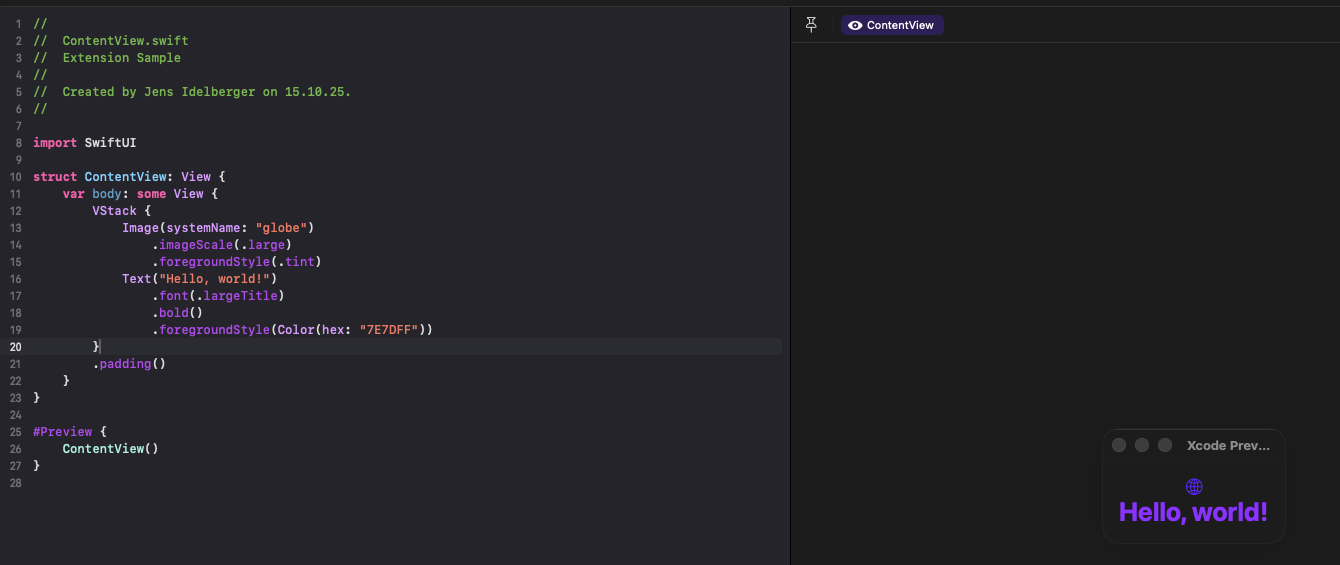Click the .padding() modifier
The height and width of the screenshot is (565, 1340).
tap(129, 364)
